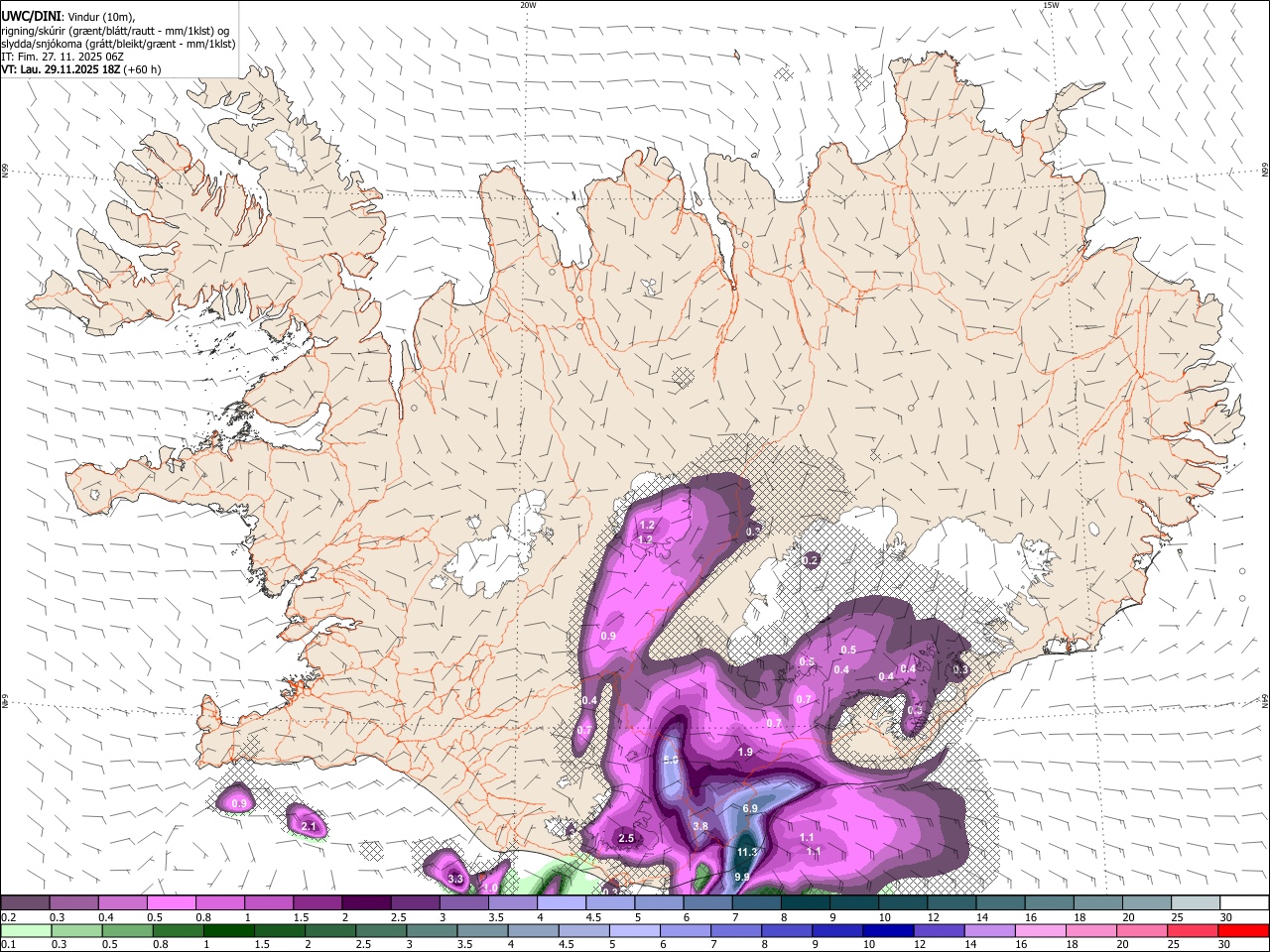The height and width of the screenshot is (952, 1270).
Task: Click the 2.1 value in offshore patch
Action: pos(308,826)
